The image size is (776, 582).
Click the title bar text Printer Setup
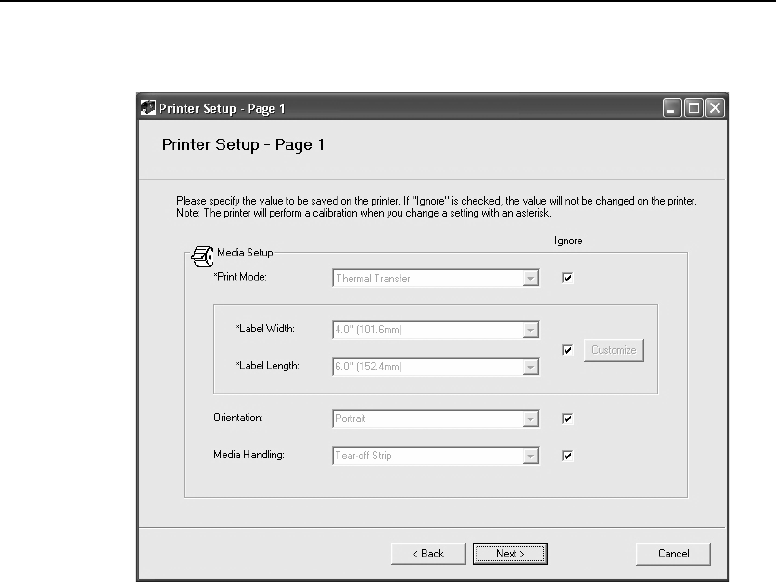(x=222, y=108)
